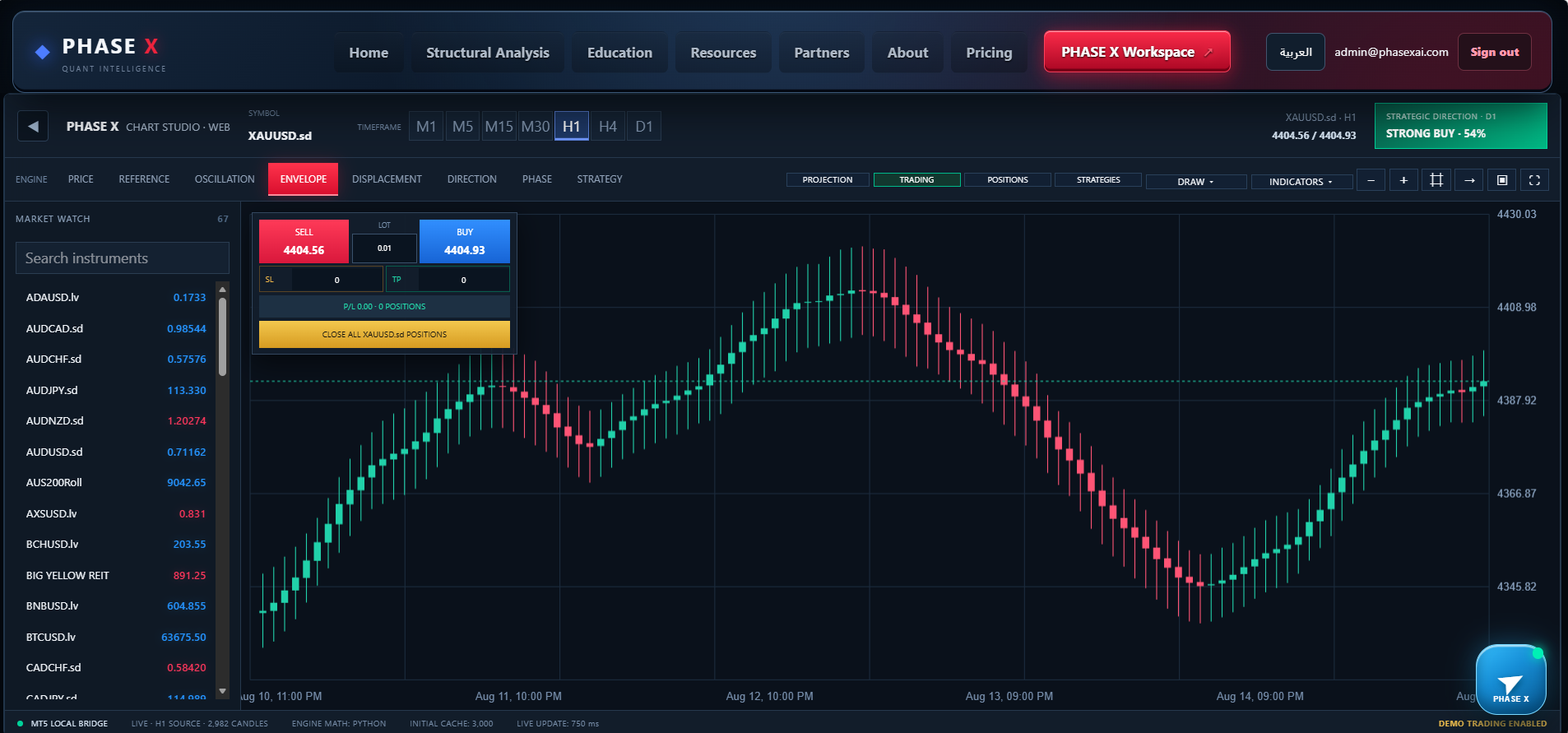
Task: Select the M15 timeframe
Action: pyautogui.click(x=499, y=126)
